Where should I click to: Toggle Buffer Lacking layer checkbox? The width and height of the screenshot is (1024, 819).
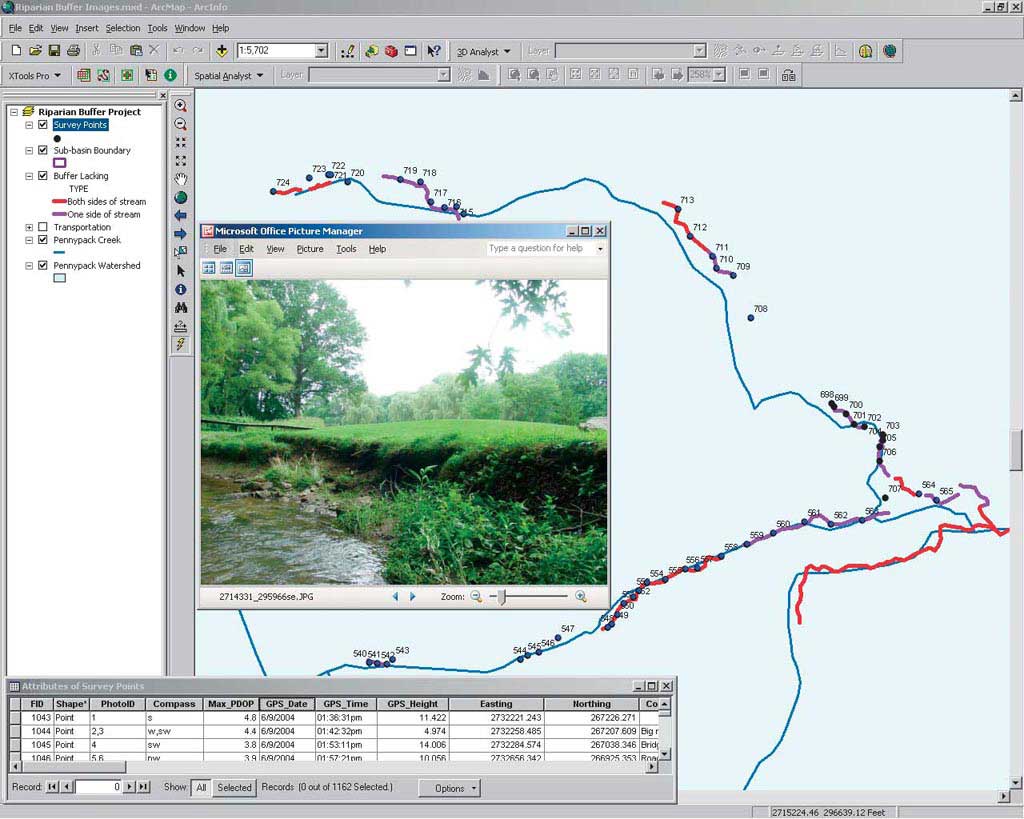point(43,176)
